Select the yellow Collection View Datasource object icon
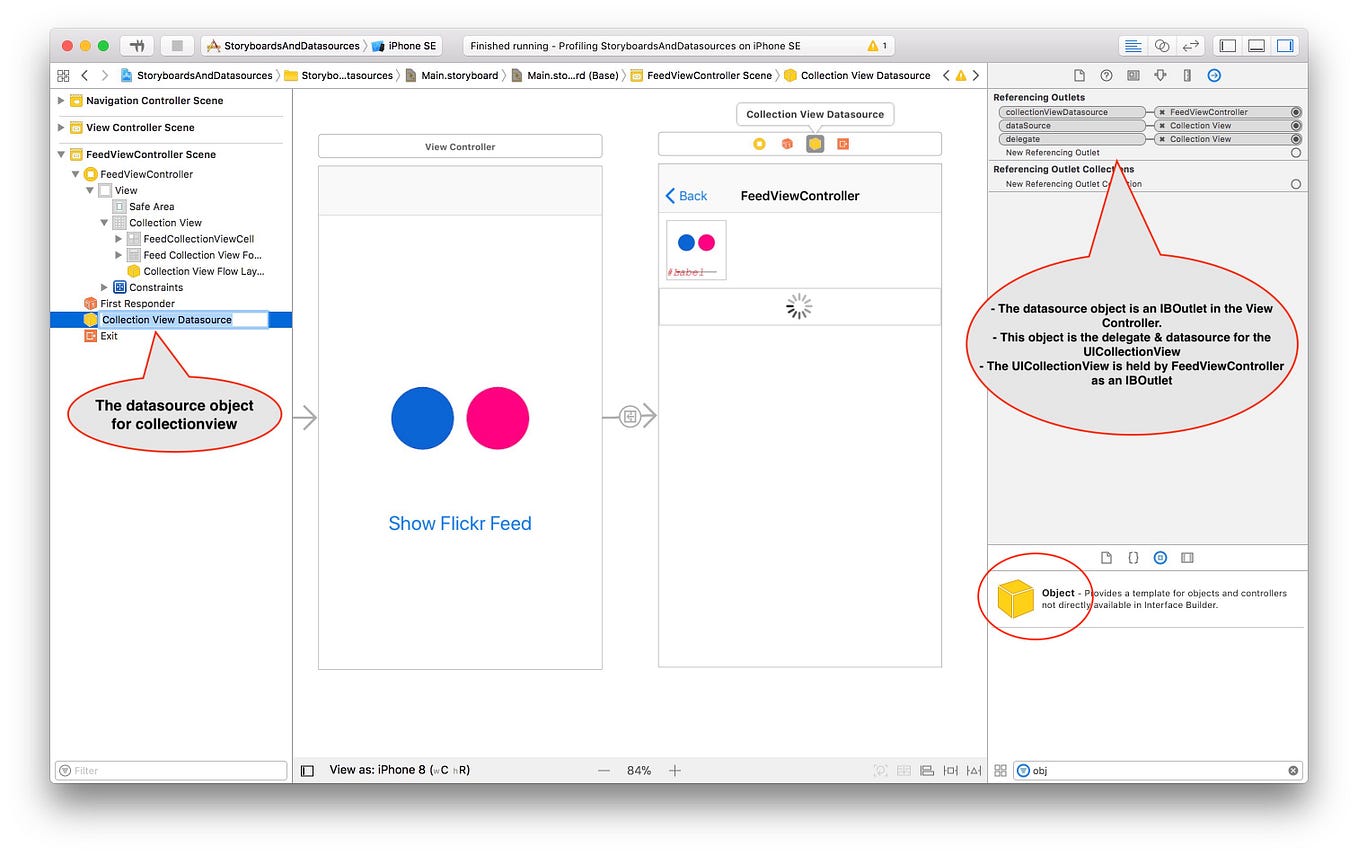This screenshot has height=855, width=1358. click(90, 319)
